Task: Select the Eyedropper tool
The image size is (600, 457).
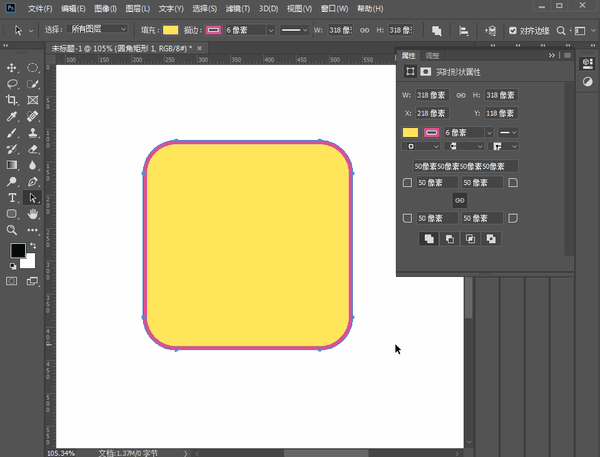Action: pyautogui.click(x=11, y=116)
